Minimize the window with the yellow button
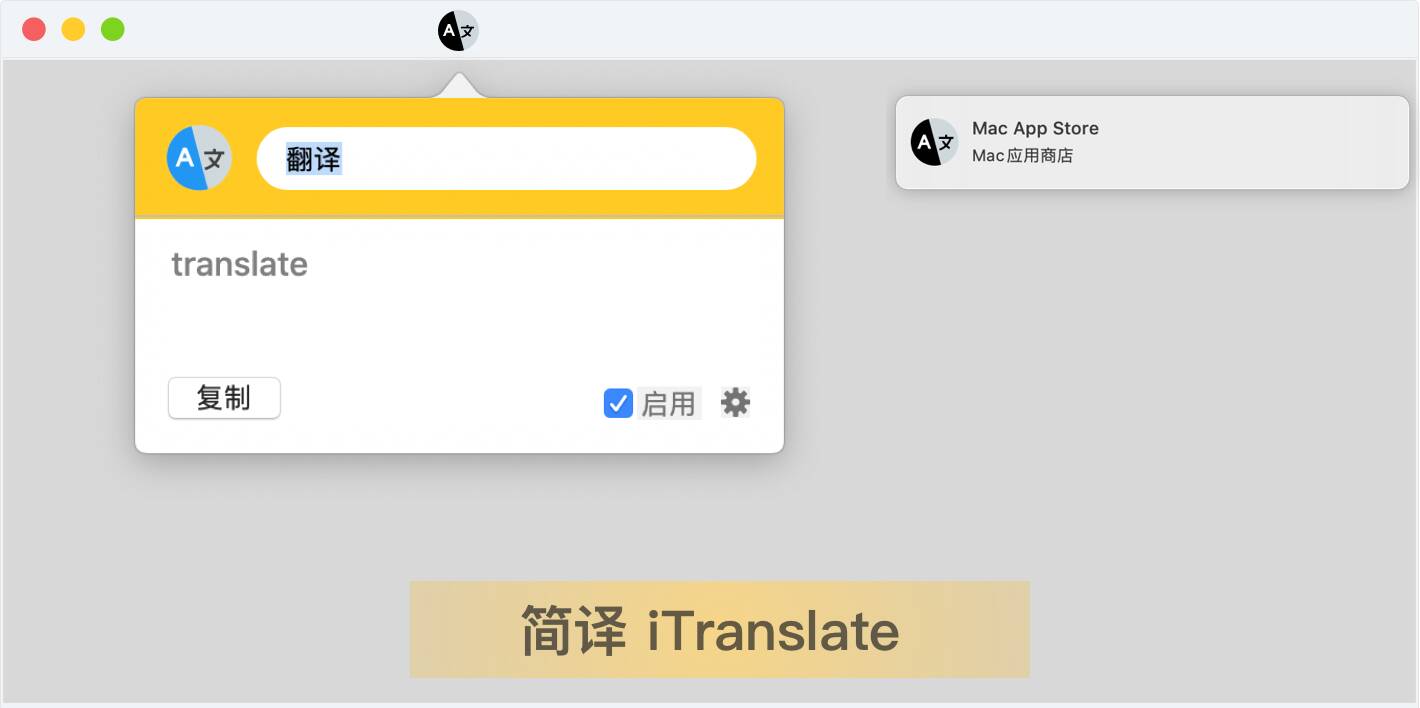 coord(73,30)
